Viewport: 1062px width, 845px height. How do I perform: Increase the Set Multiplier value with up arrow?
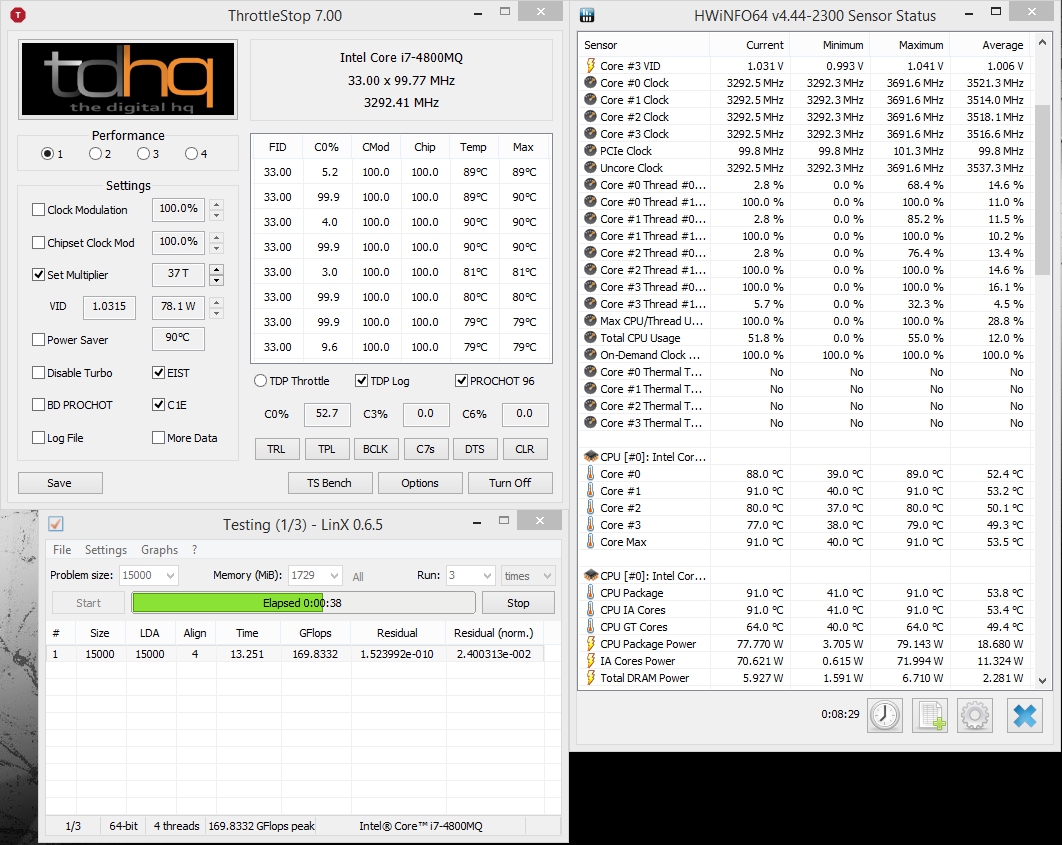coord(217,269)
